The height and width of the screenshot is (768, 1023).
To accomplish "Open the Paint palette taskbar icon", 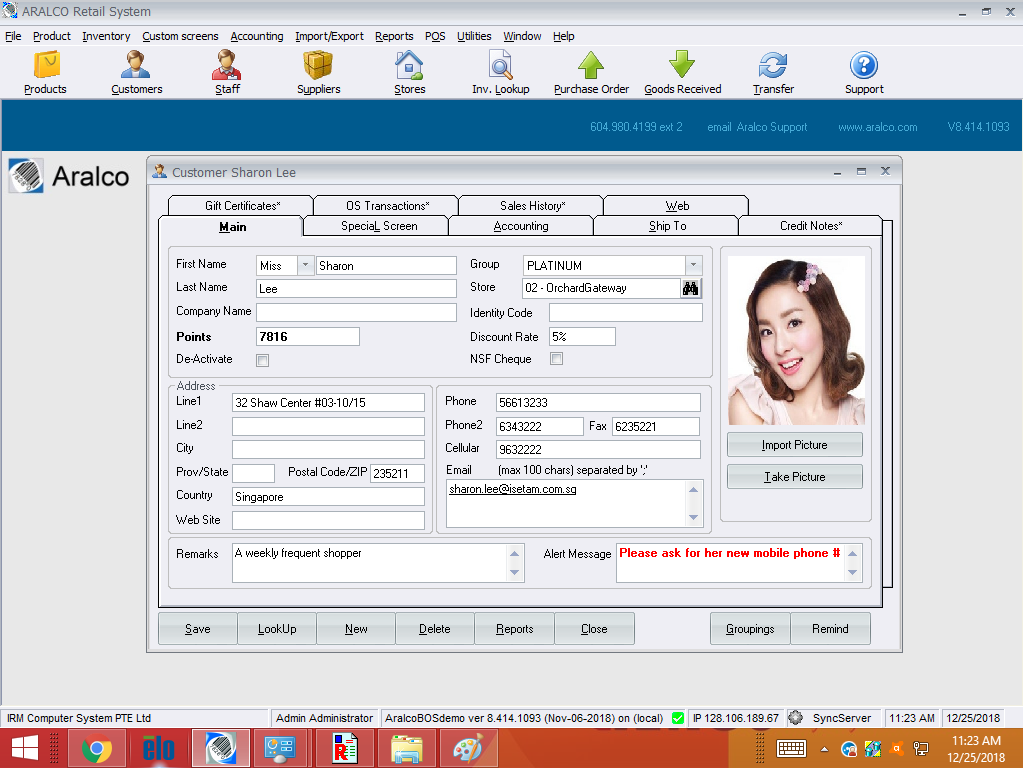I will point(468,748).
